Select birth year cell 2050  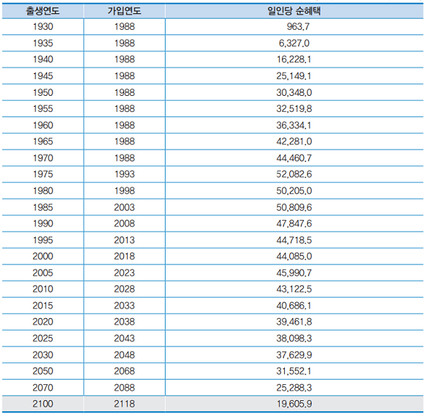[x=43, y=371]
